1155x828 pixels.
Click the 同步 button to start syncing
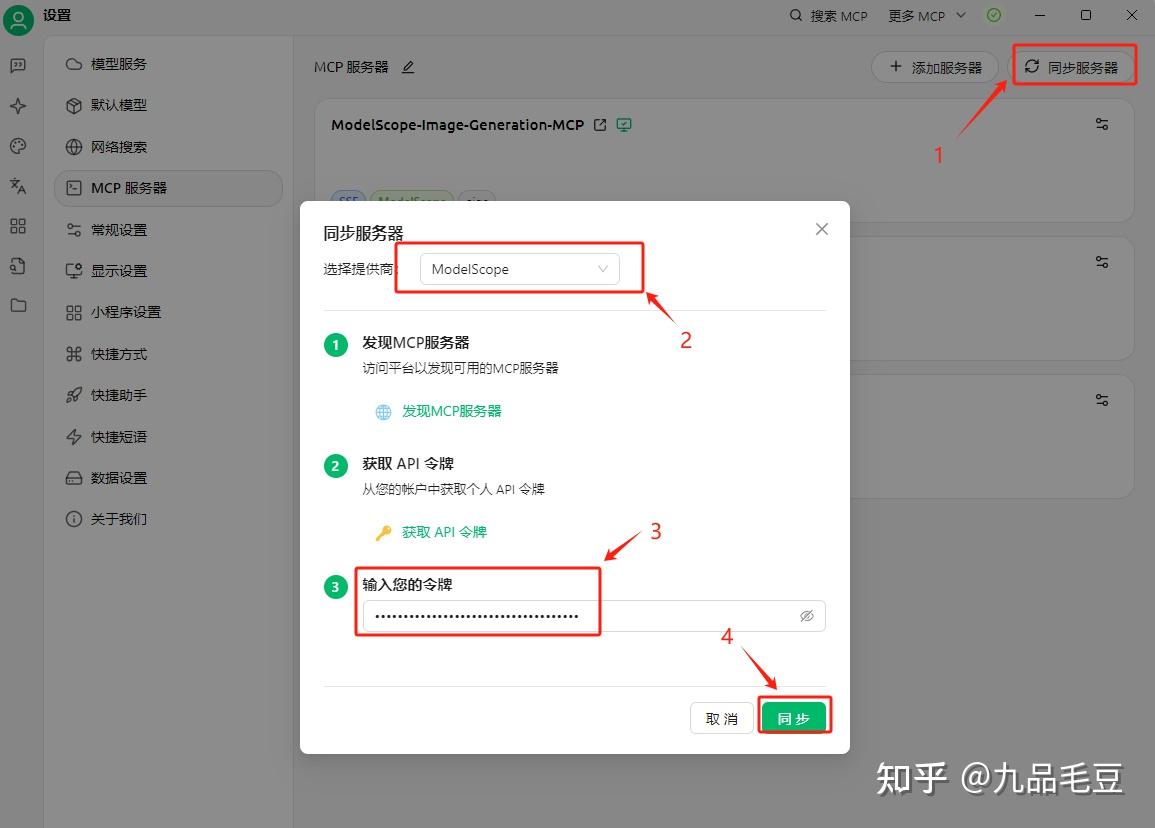tap(794, 716)
